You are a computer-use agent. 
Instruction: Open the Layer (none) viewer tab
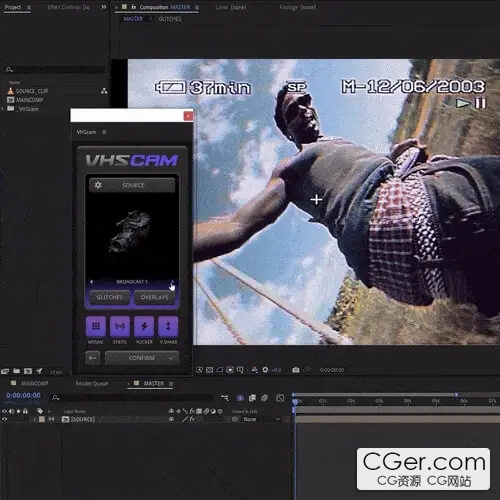[x=231, y=7]
